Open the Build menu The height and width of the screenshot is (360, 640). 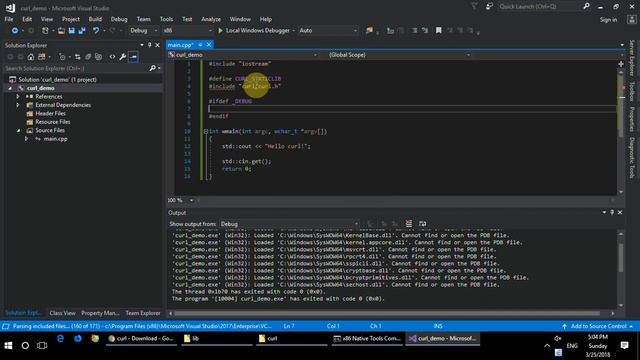point(95,19)
